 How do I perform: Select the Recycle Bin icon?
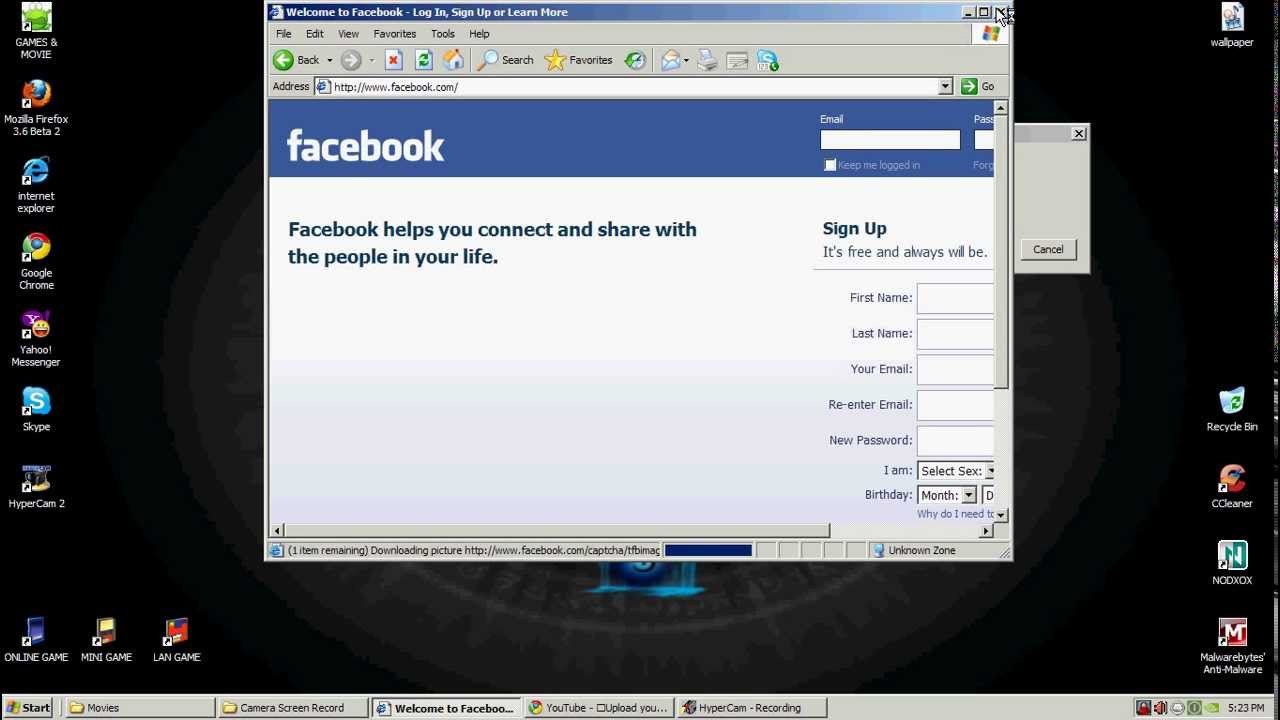[1232, 409]
